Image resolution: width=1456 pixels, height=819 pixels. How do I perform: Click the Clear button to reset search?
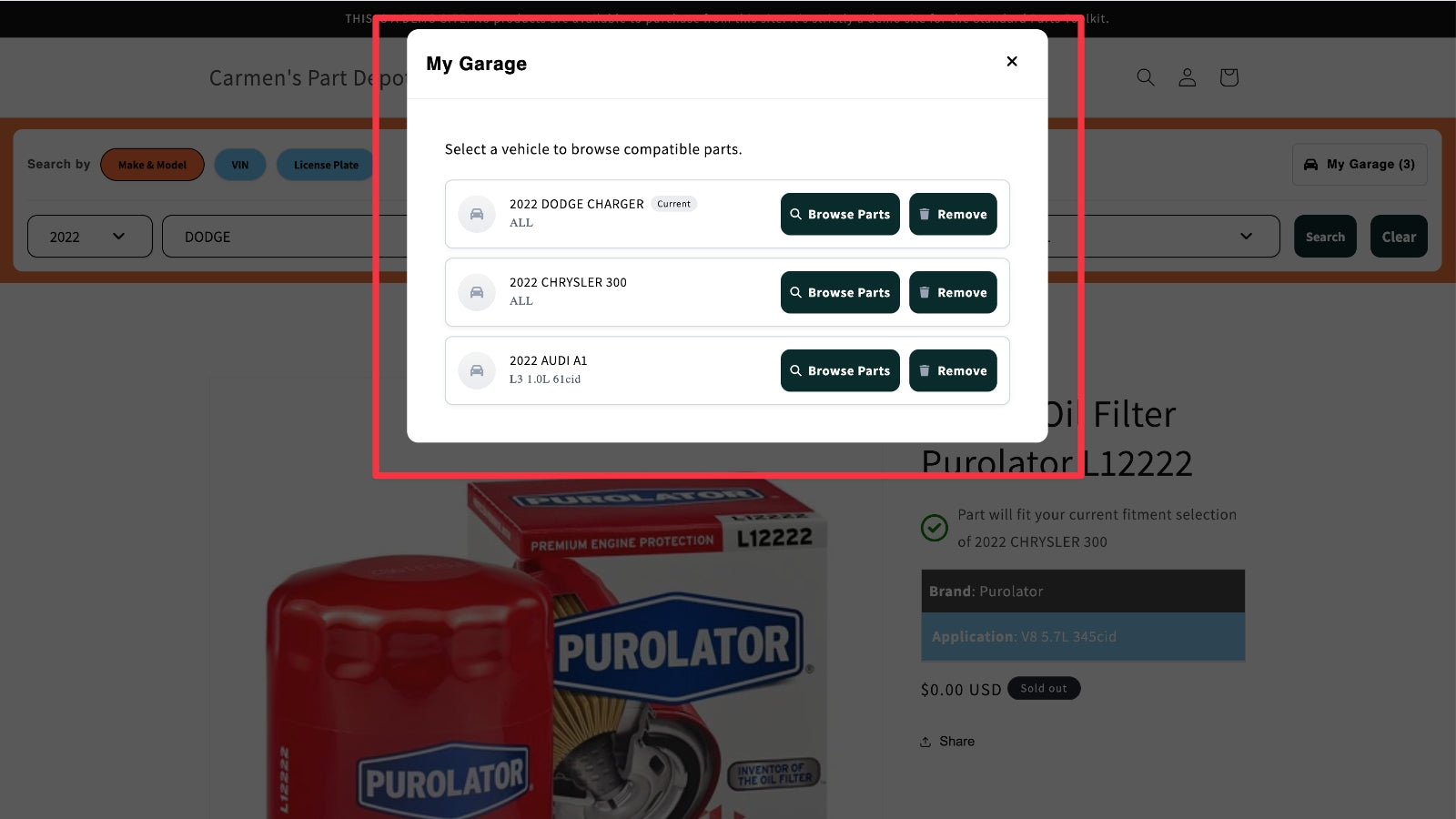pyautogui.click(x=1399, y=236)
